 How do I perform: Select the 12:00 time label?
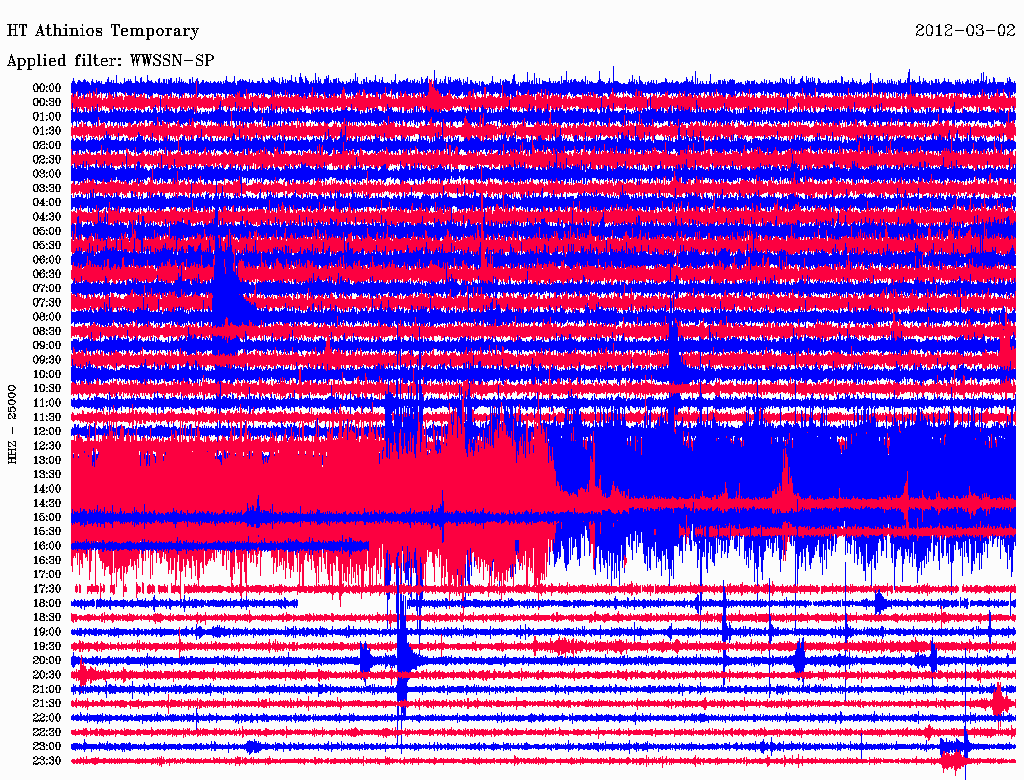47,431
